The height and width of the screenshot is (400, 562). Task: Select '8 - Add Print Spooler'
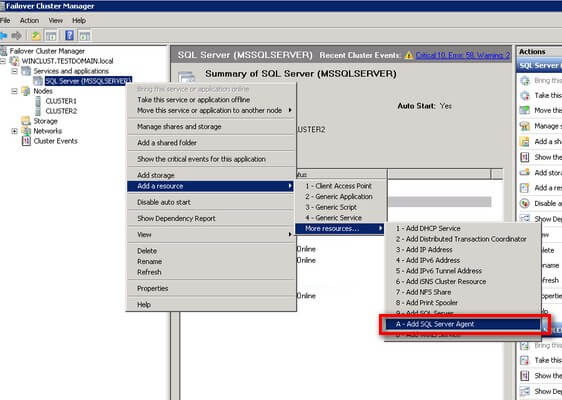pos(462,303)
